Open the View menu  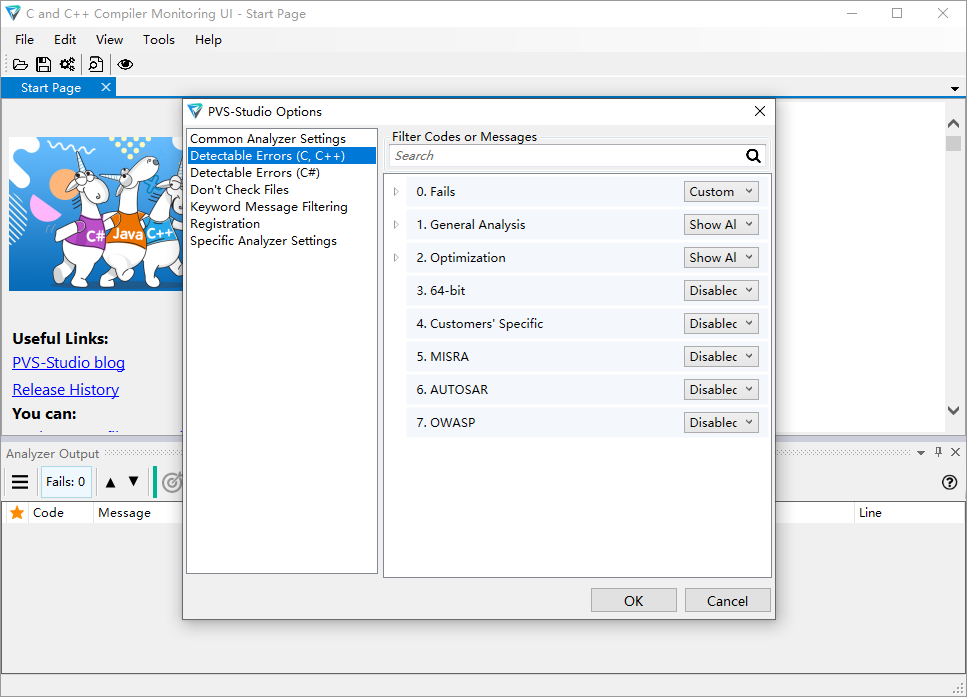click(109, 39)
